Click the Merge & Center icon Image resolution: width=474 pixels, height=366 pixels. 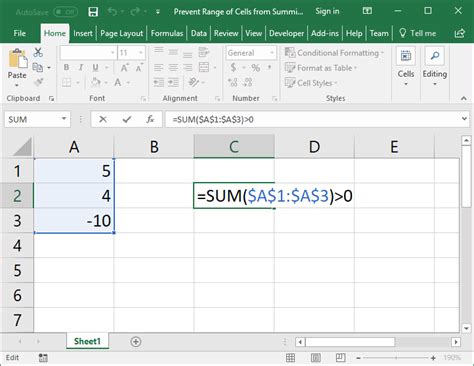[x=204, y=67]
